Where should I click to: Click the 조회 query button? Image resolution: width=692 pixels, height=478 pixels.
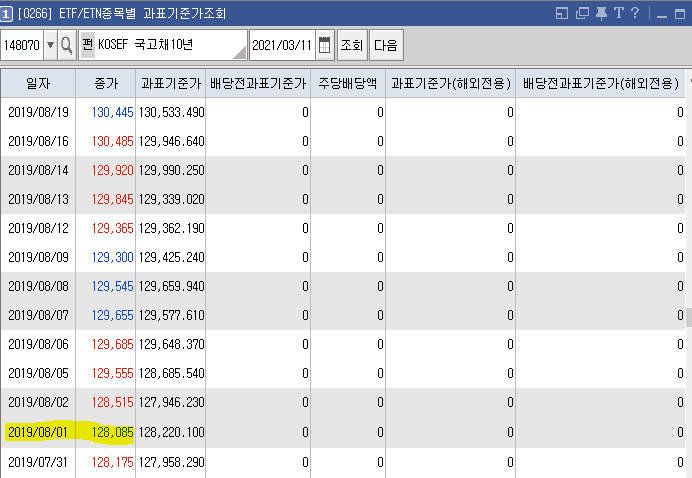point(352,45)
